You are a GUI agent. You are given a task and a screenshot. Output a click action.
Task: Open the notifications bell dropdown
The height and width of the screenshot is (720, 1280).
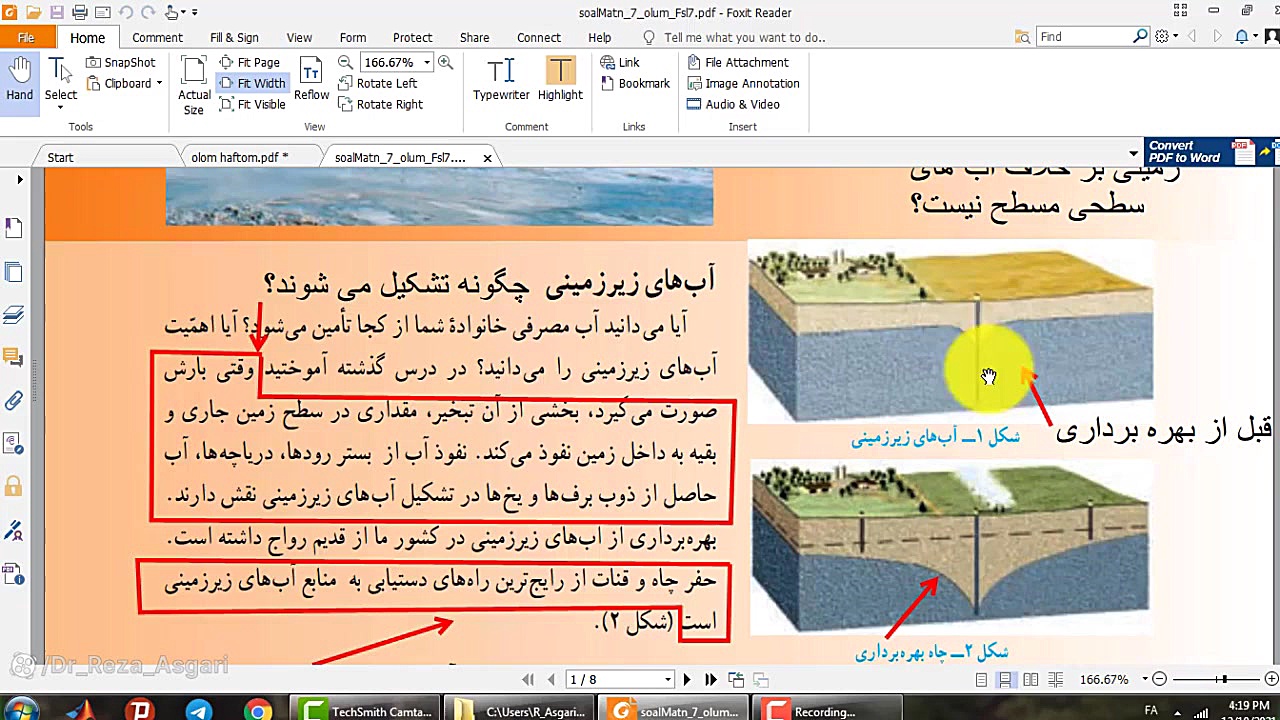(1246, 36)
